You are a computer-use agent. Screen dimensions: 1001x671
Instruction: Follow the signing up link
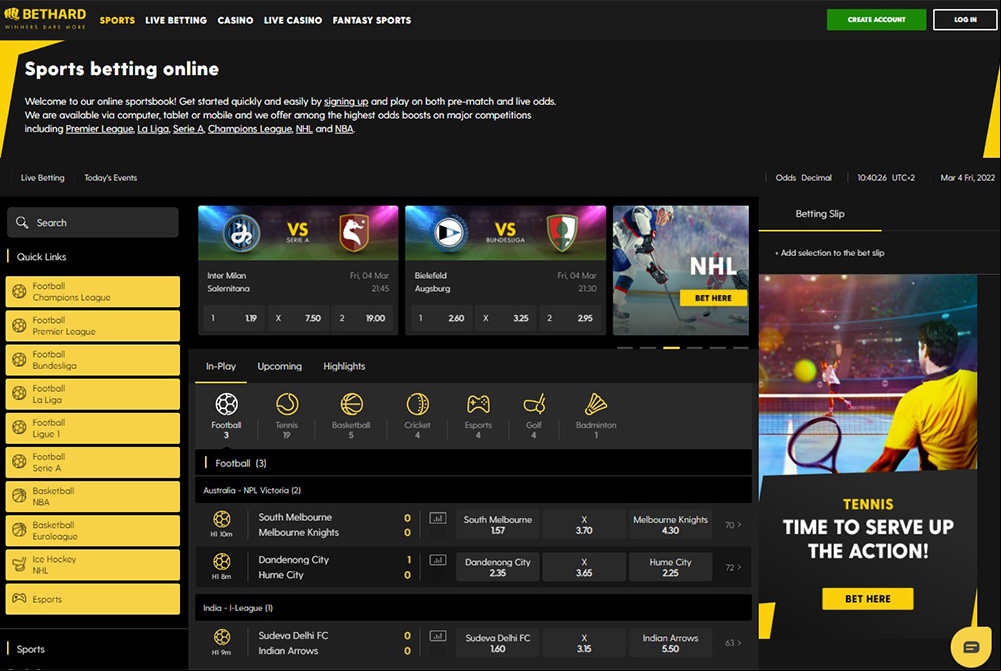(346, 102)
